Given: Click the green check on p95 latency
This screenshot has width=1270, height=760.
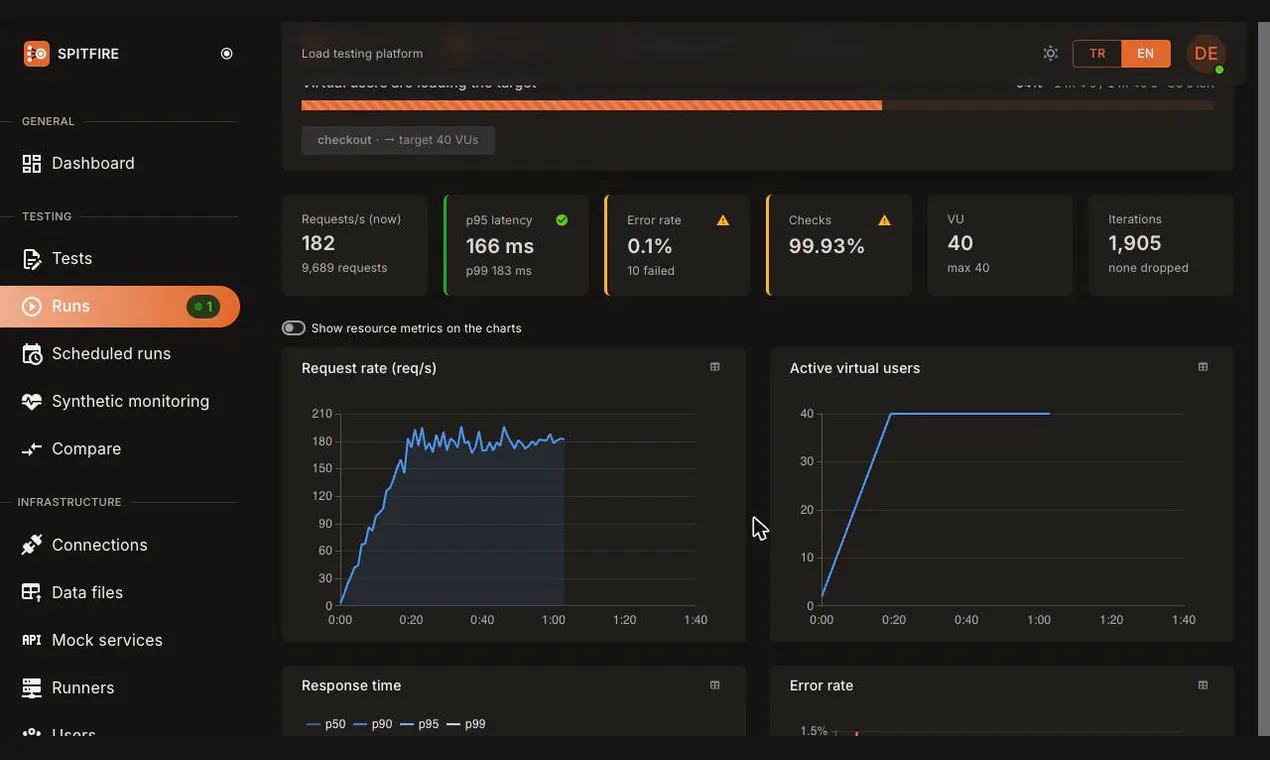Looking at the screenshot, I should click(x=562, y=220).
